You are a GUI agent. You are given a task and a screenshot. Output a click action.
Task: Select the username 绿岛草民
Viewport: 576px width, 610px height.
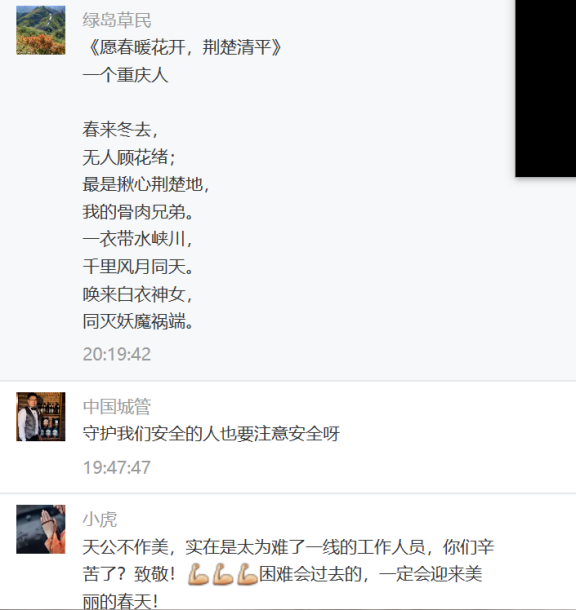(x=117, y=20)
